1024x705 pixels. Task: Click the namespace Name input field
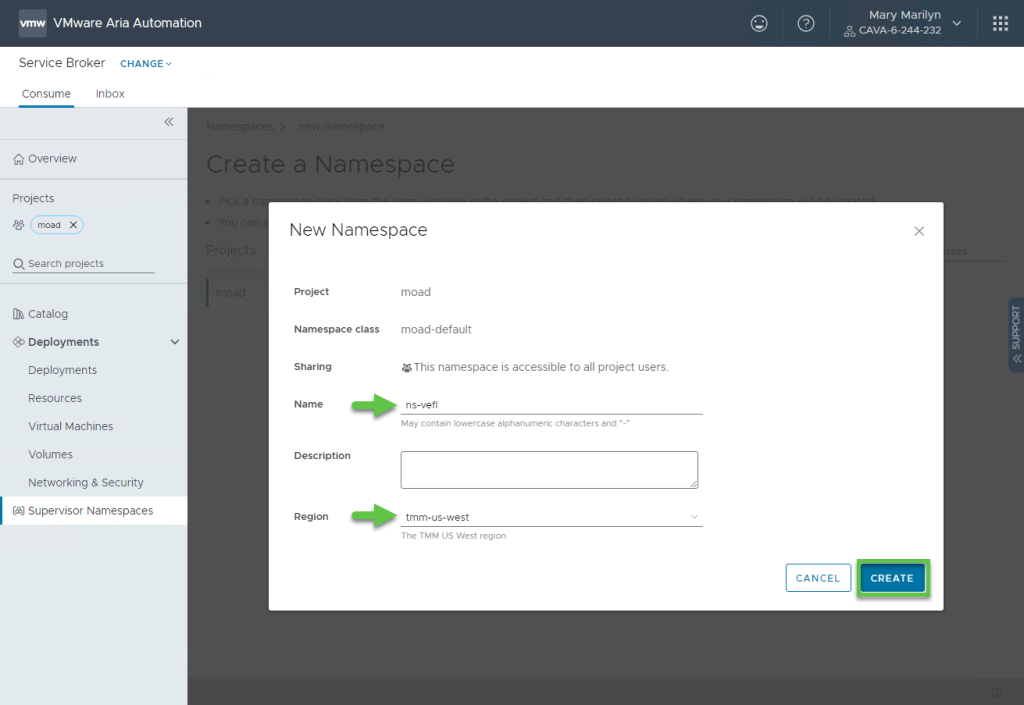pyautogui.click(x=551, y=405)
